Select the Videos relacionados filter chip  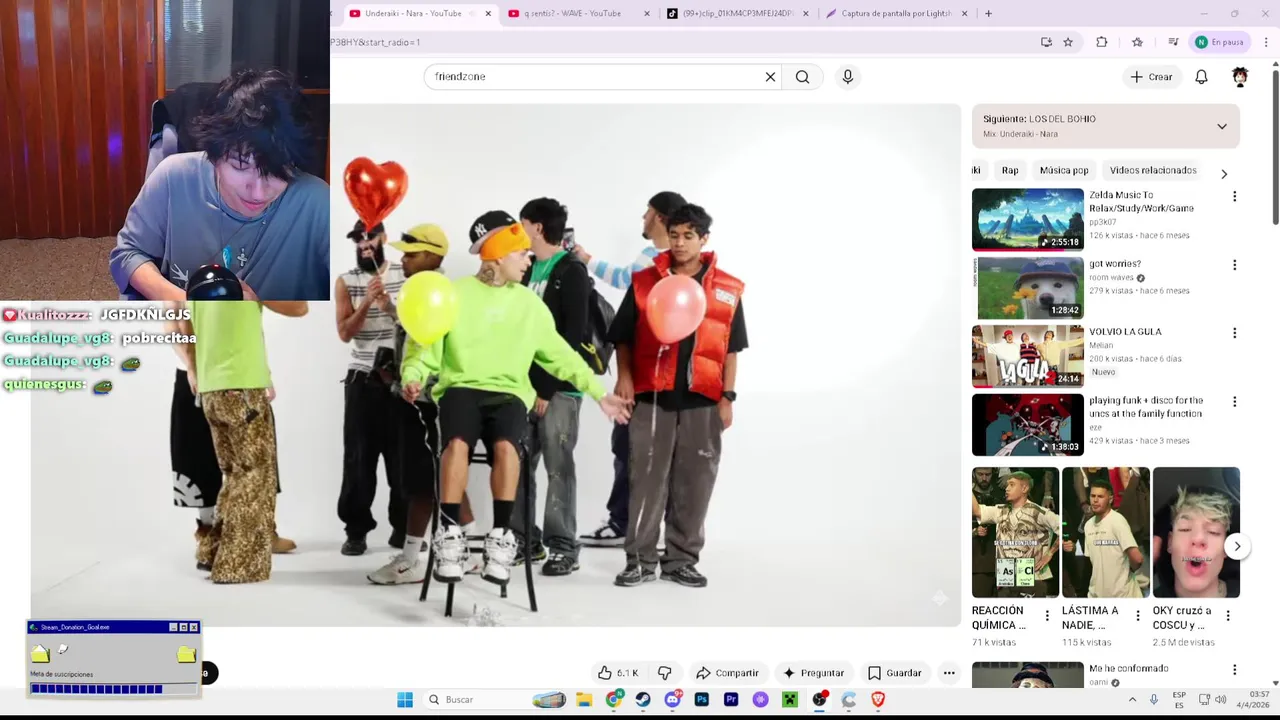(x=1153, y=171)
